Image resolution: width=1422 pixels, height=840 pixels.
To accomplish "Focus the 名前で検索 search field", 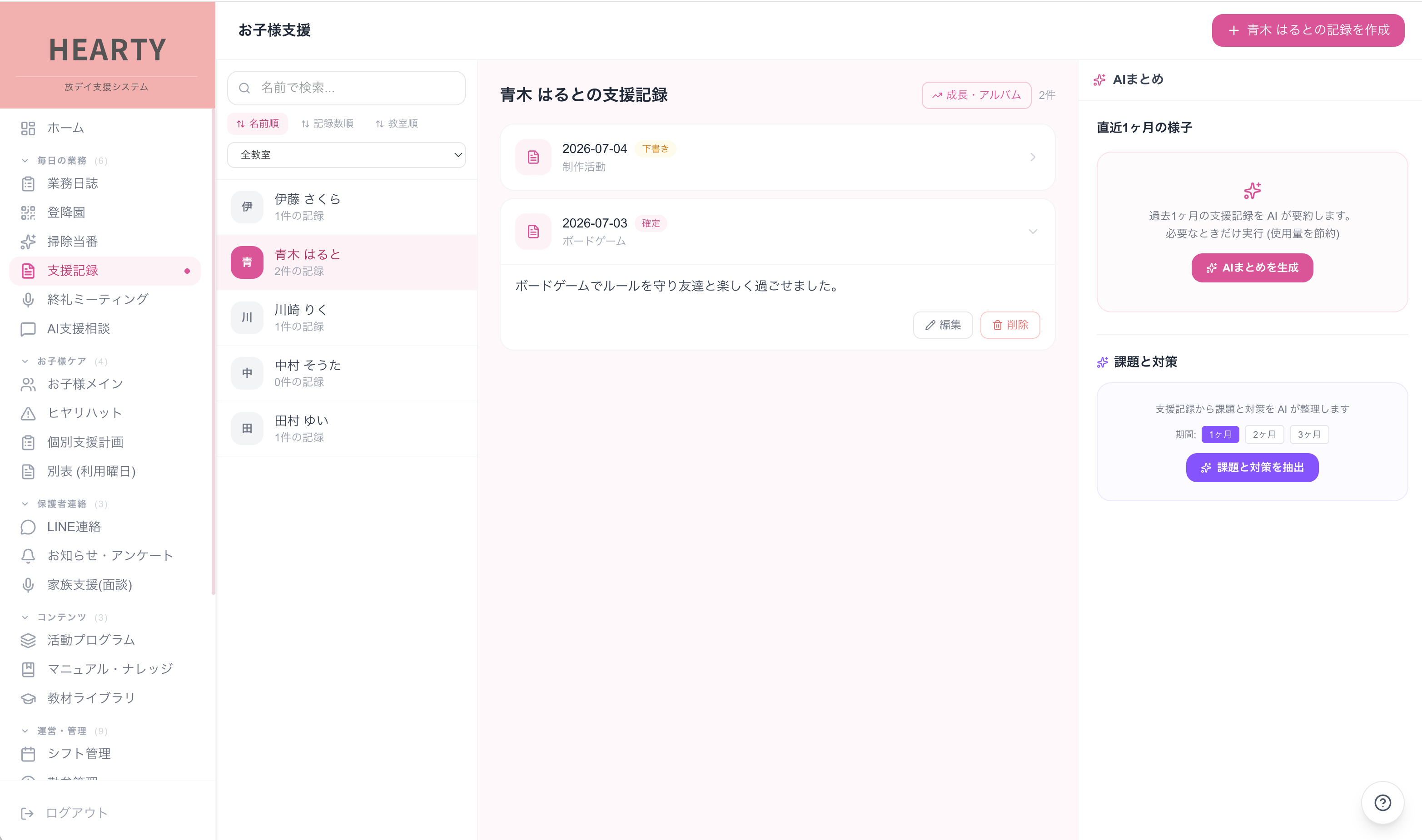I will [347, 88].
